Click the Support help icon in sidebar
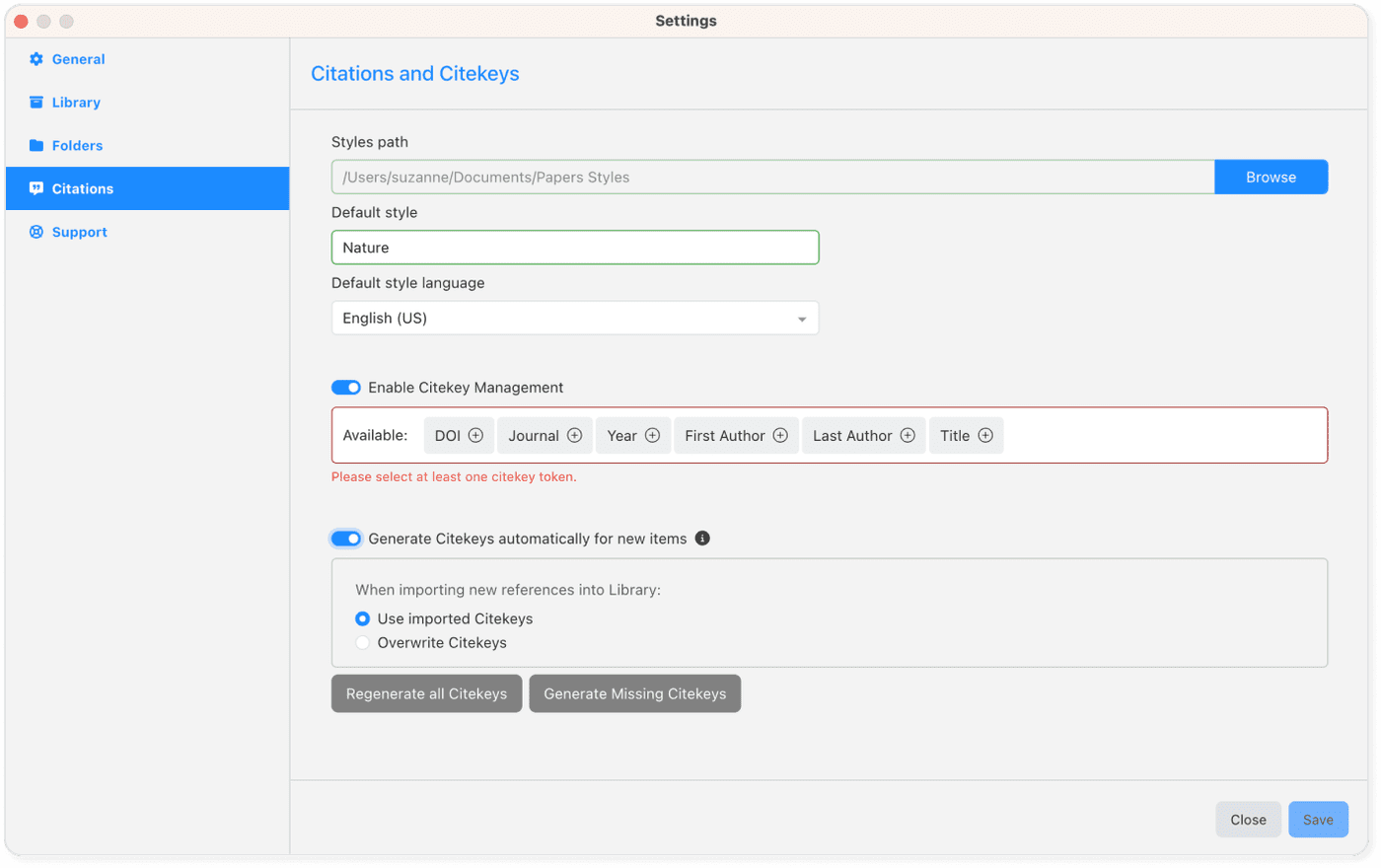The image size is (1381, 868). click(36, 232)
